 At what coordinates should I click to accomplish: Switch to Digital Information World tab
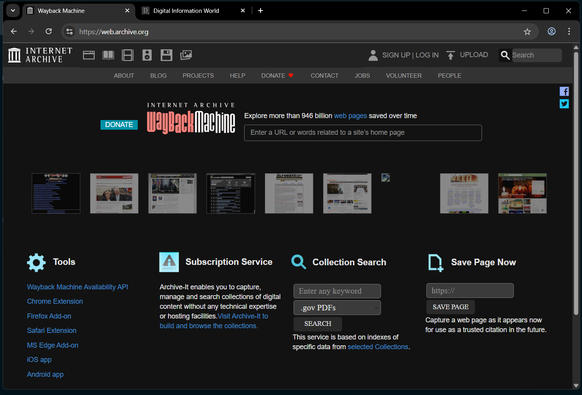click(194, 11)
